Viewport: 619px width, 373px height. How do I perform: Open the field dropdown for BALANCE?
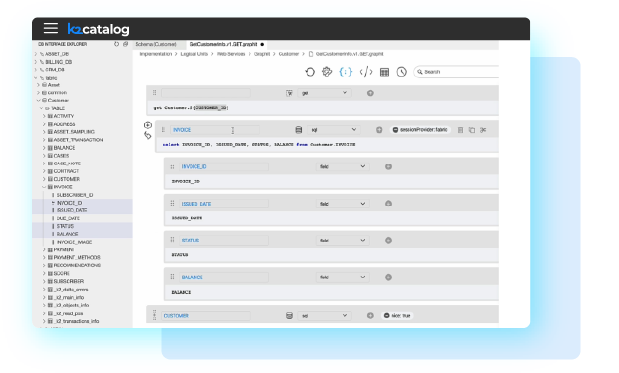point(343,277)
